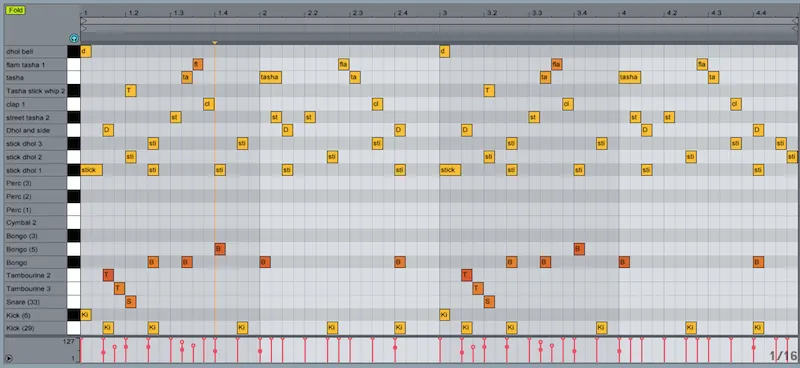The image size is (800, 368).
Task: Select the Tasha stick whip 2 row label
Action: pos(36,91)
